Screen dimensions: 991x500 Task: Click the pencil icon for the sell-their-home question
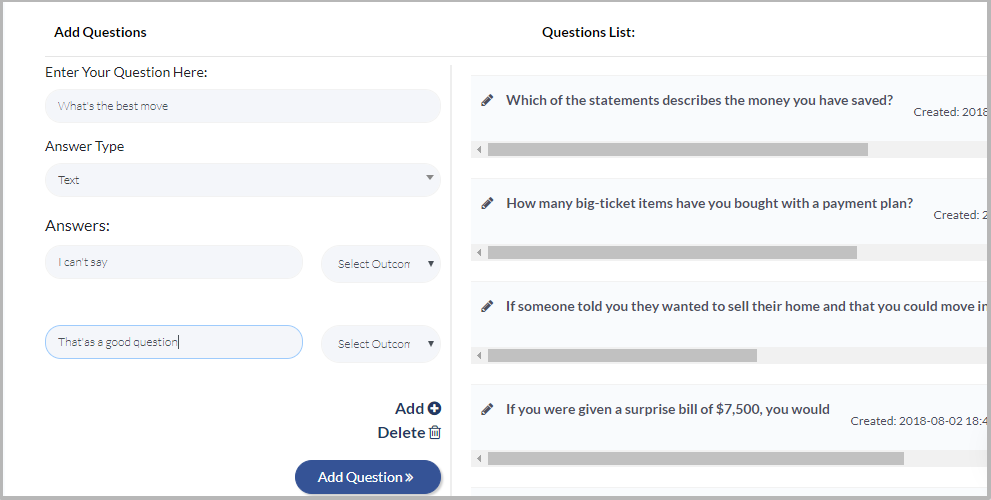487,306
